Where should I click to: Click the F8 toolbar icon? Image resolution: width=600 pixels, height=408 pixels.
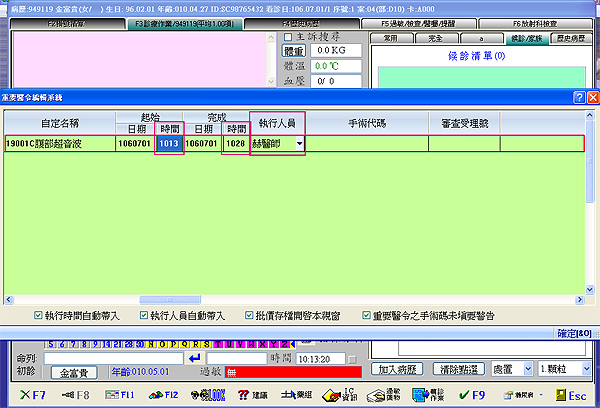(x=75, y=395)
